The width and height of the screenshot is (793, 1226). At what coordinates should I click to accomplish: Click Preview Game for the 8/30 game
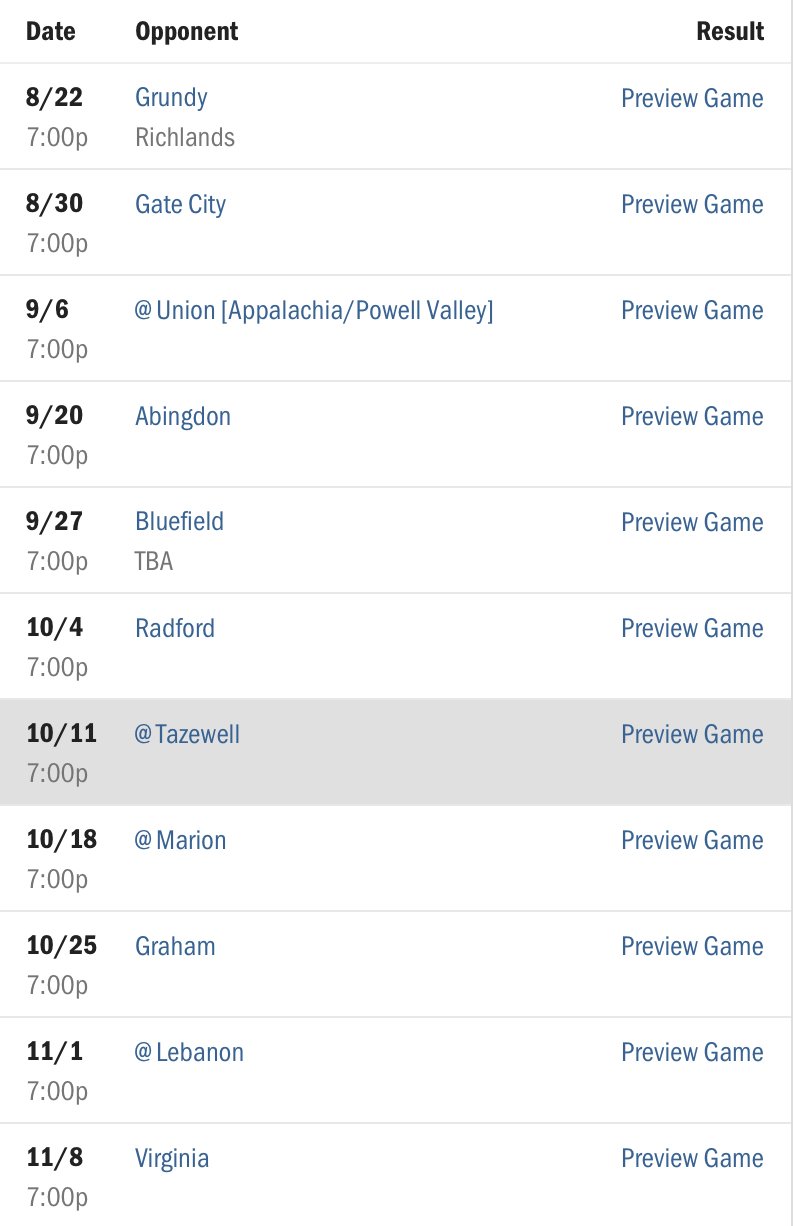tap(692, 204)
